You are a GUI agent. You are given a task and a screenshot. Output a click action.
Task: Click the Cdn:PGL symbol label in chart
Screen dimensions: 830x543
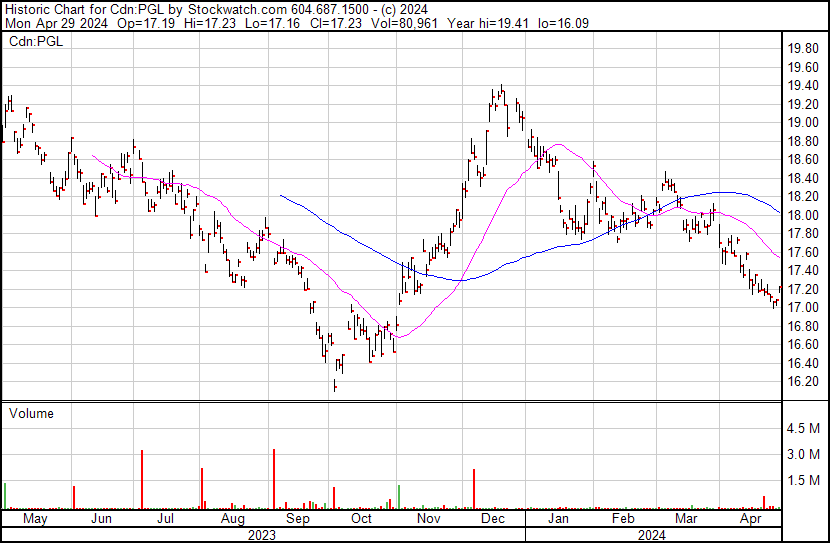36,41
